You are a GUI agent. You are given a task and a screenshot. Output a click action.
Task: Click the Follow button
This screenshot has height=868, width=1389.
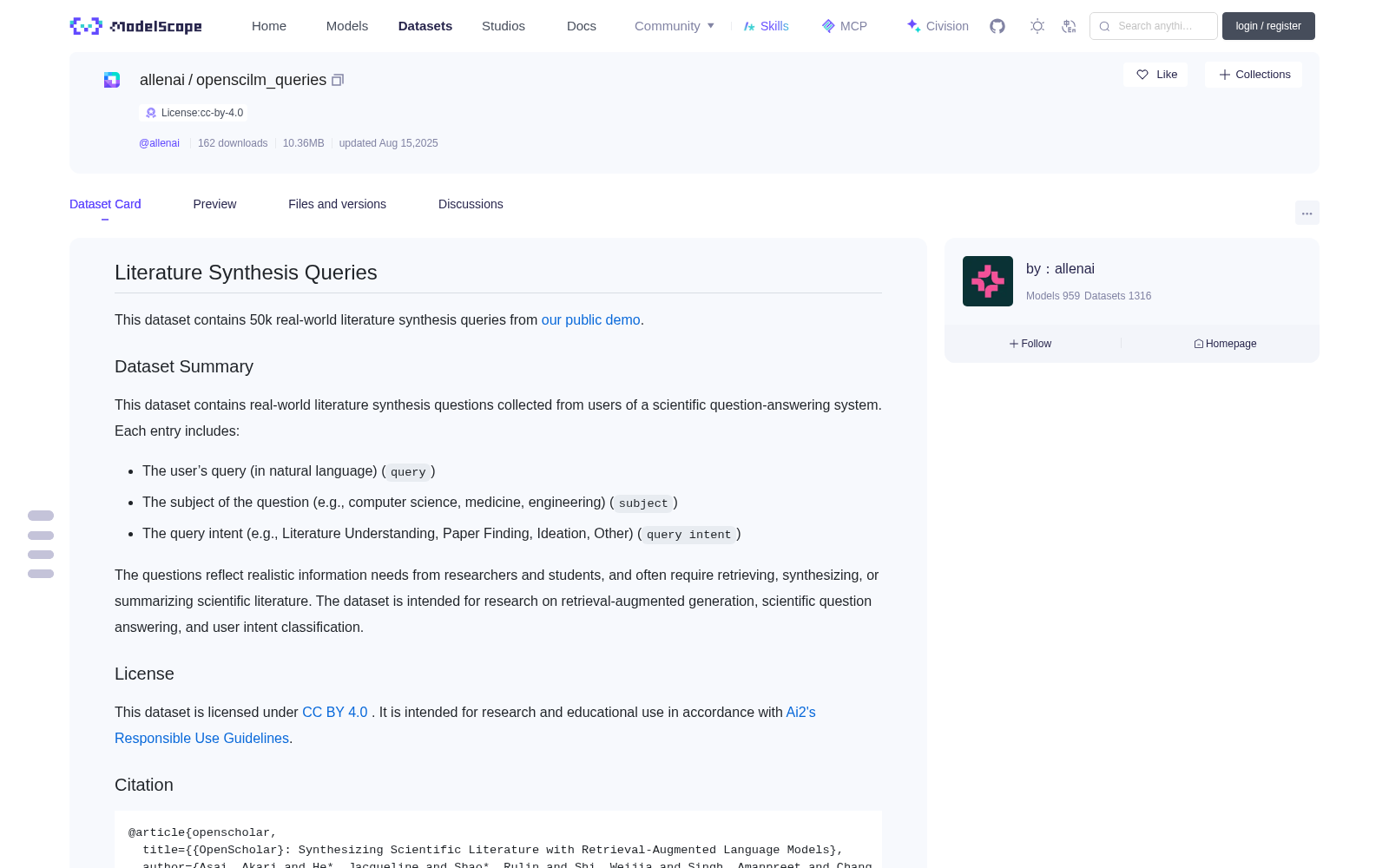point(1030,344)
